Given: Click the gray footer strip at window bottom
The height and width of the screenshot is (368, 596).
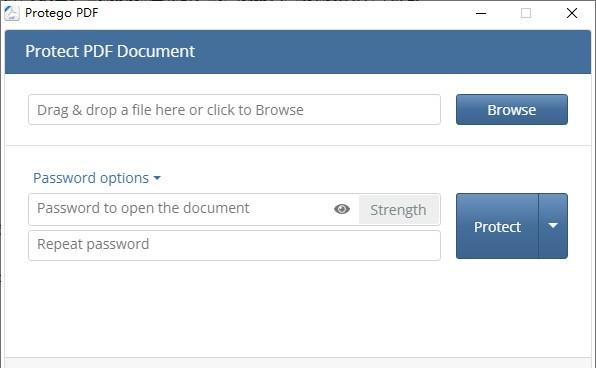Looking at the screenshot, I should 298,363.
